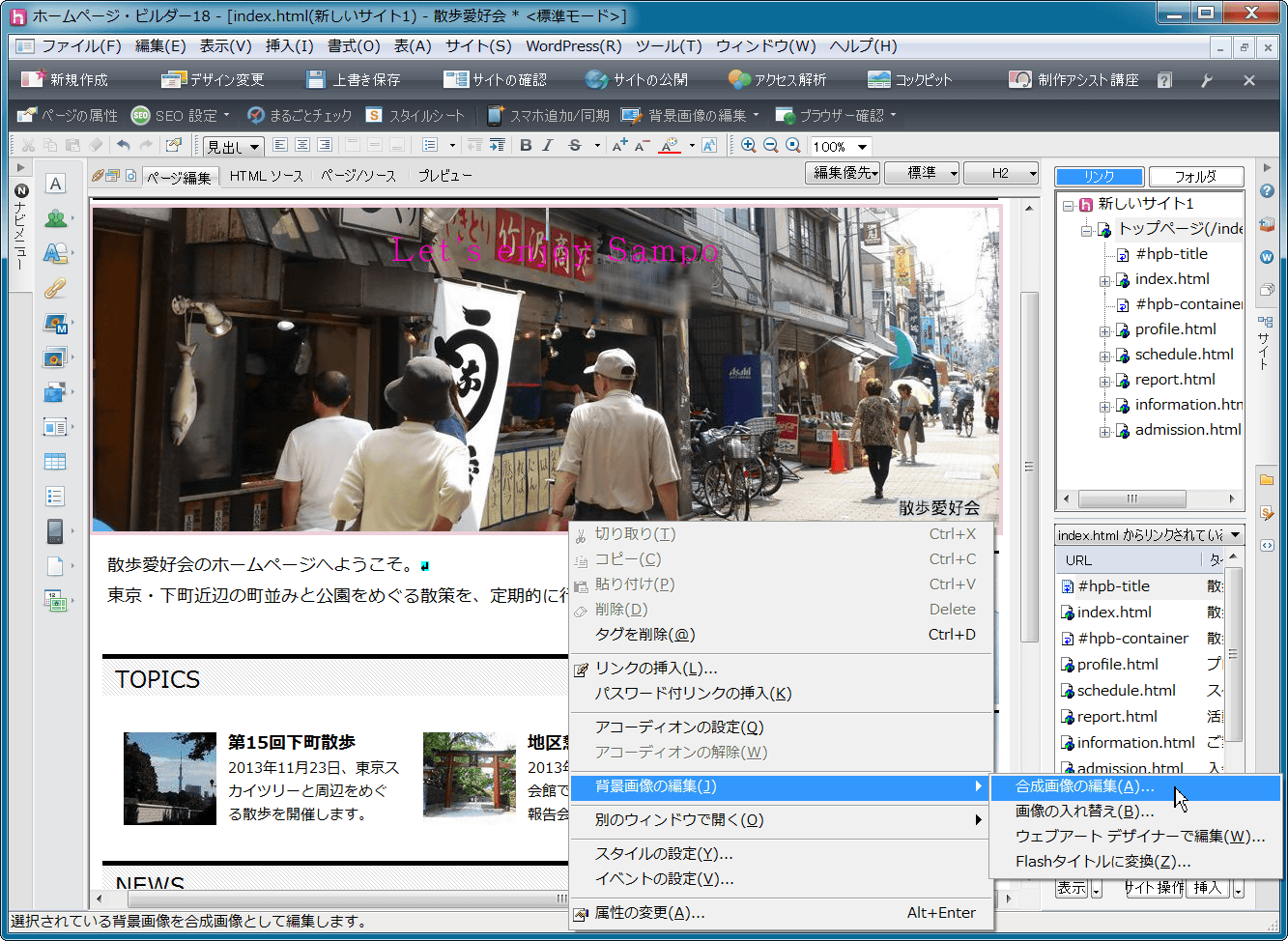
Task: Open コックピット
Action: pos(909,80)
